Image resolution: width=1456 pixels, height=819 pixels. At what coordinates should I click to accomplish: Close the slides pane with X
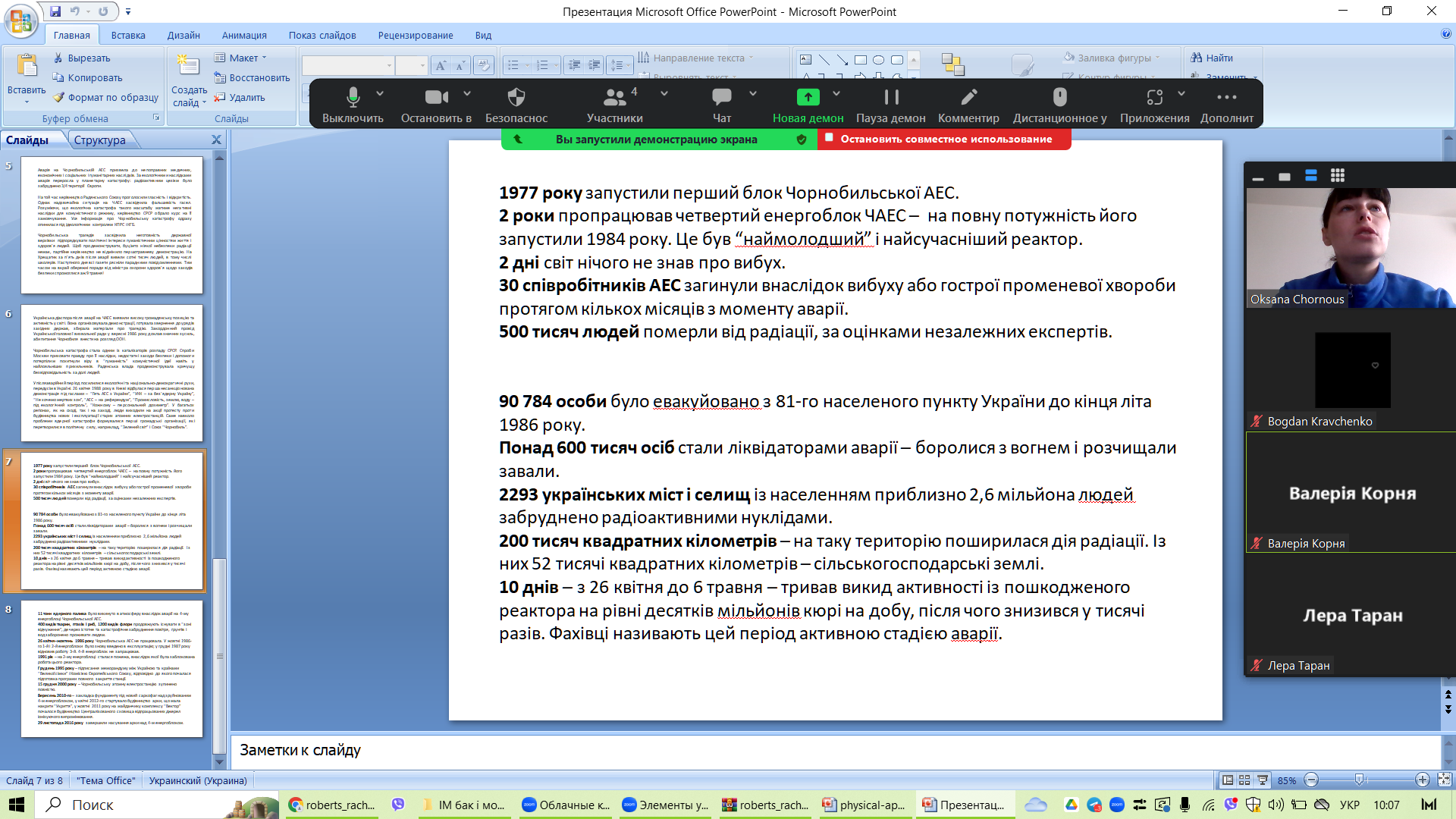coord(216,140)
